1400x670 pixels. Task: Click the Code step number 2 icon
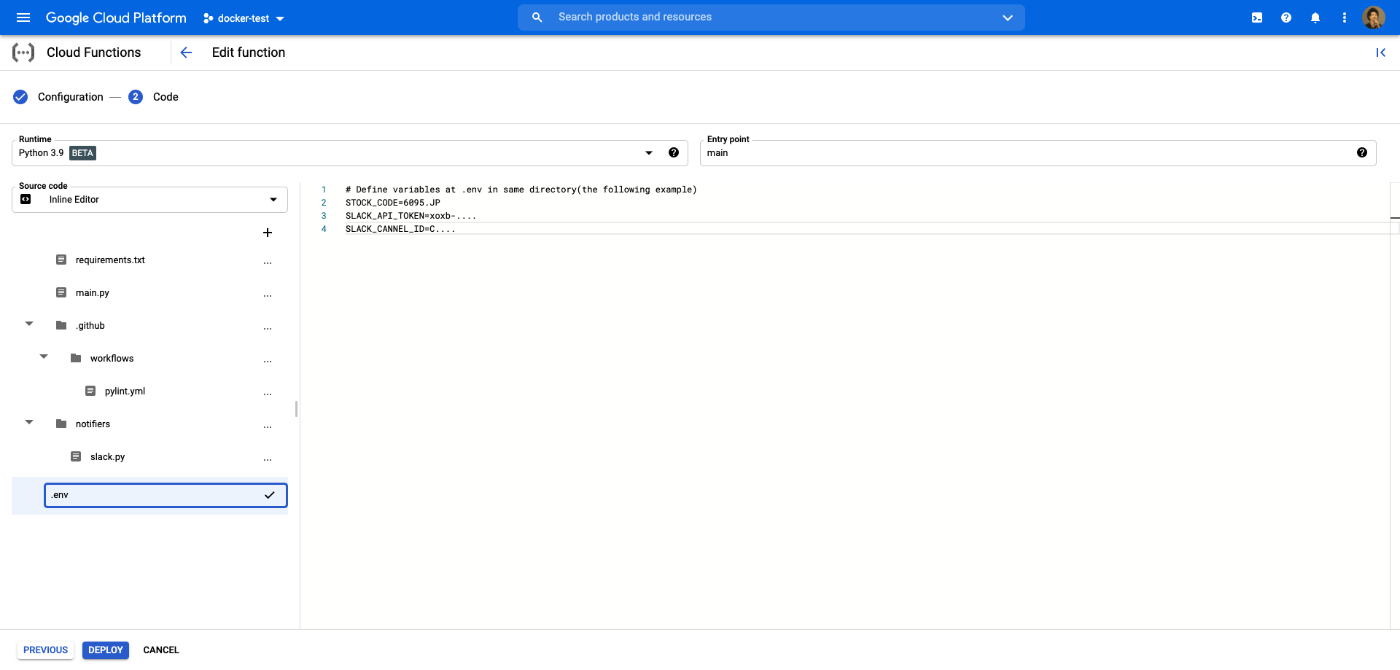click(135, 97)
